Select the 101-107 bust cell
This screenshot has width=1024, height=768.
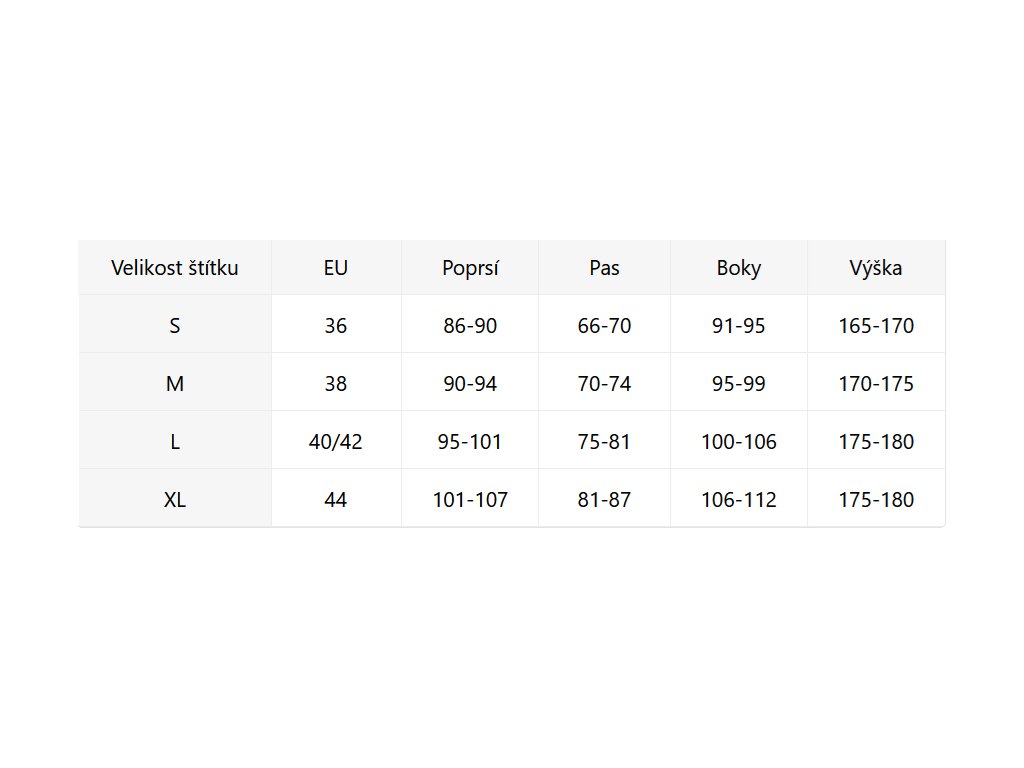pyautogui.click(x=470, y=500)
